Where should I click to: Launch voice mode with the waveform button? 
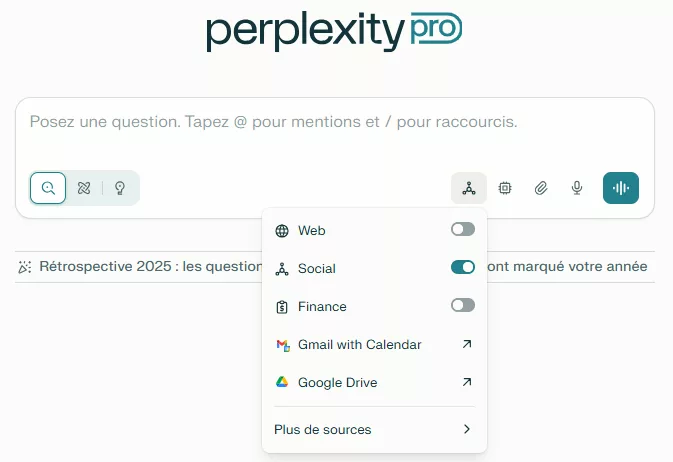(621, 188)
